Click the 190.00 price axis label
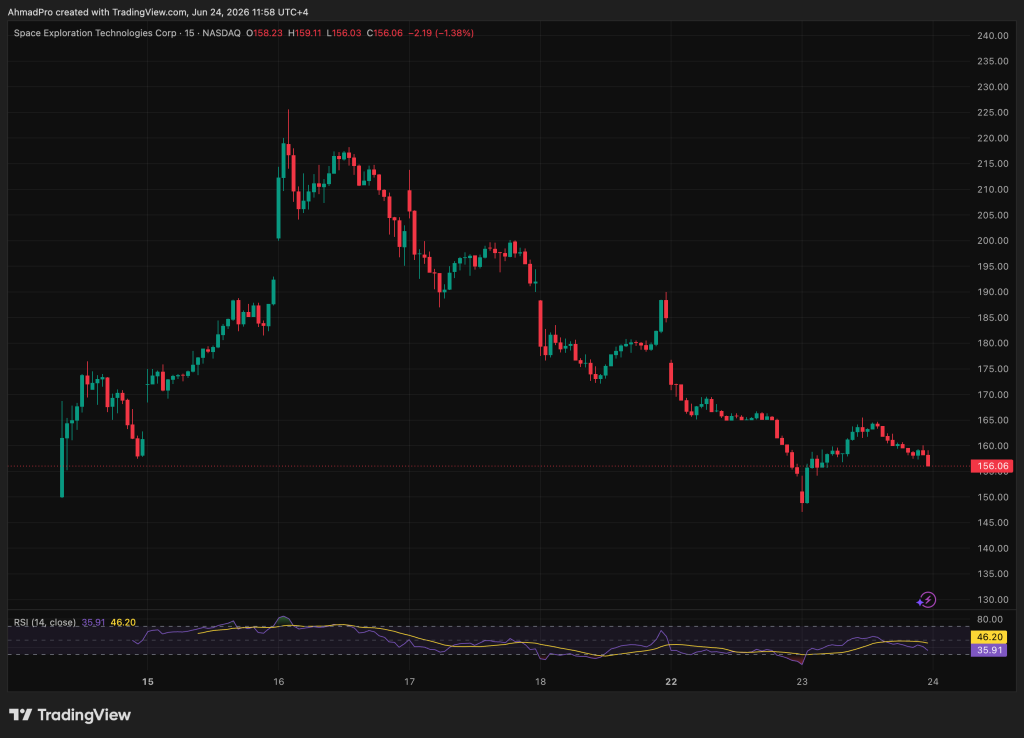 (993, 292)
